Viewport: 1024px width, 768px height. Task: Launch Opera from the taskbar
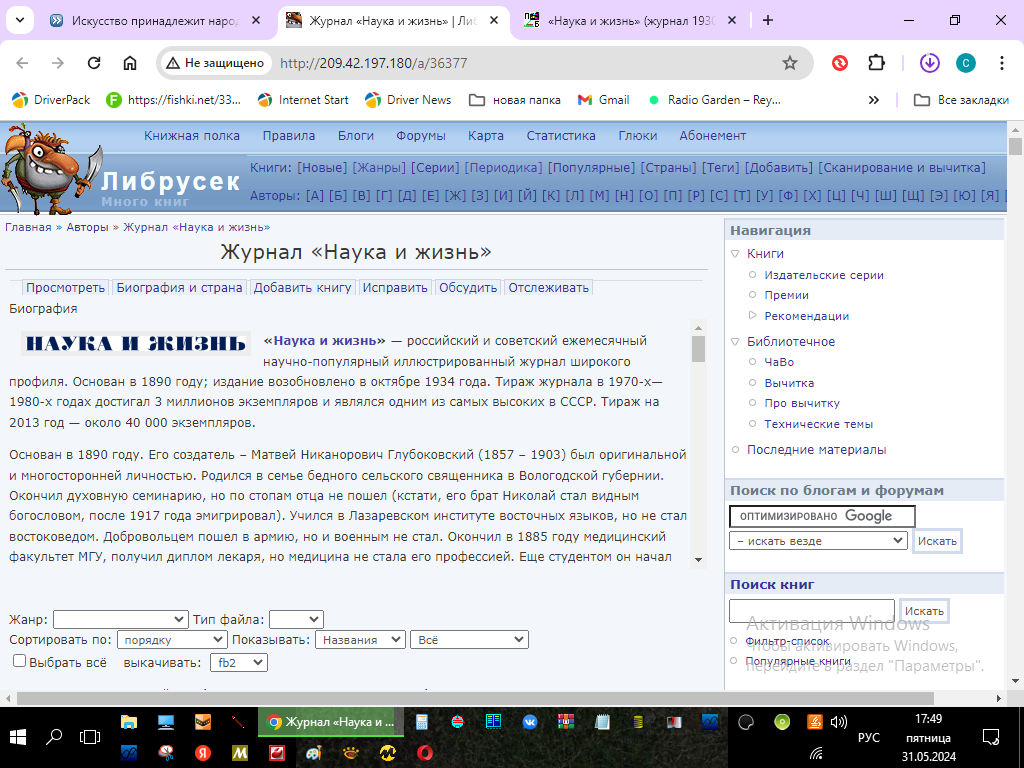[x=424, y=753]
